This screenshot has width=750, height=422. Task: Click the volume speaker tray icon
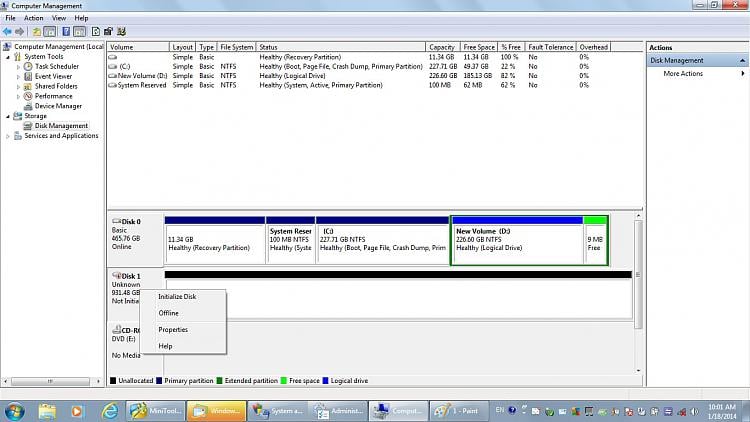695,411
